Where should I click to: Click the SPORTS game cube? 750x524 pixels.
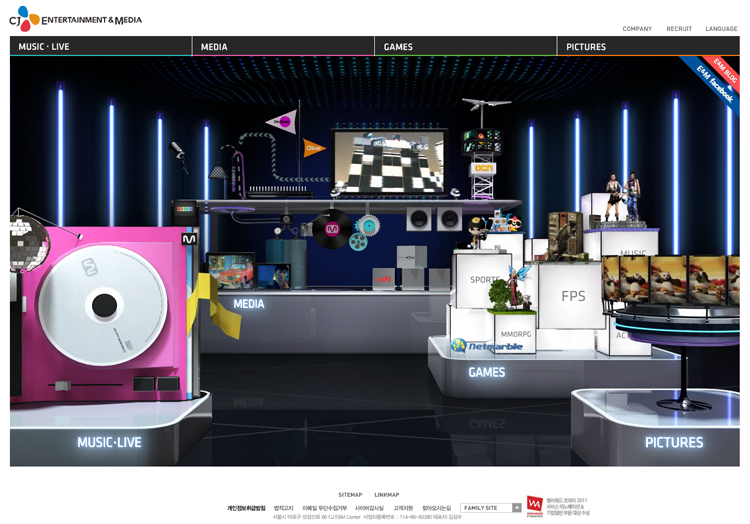pos(482,281)
